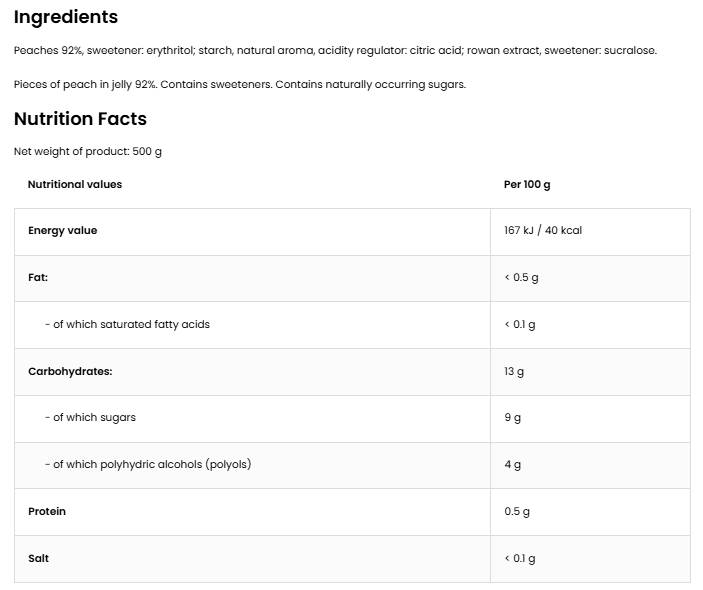Select the 'Carbohydrates:' row label
Viewport: 703px width, 590px height.
(70, 371)
